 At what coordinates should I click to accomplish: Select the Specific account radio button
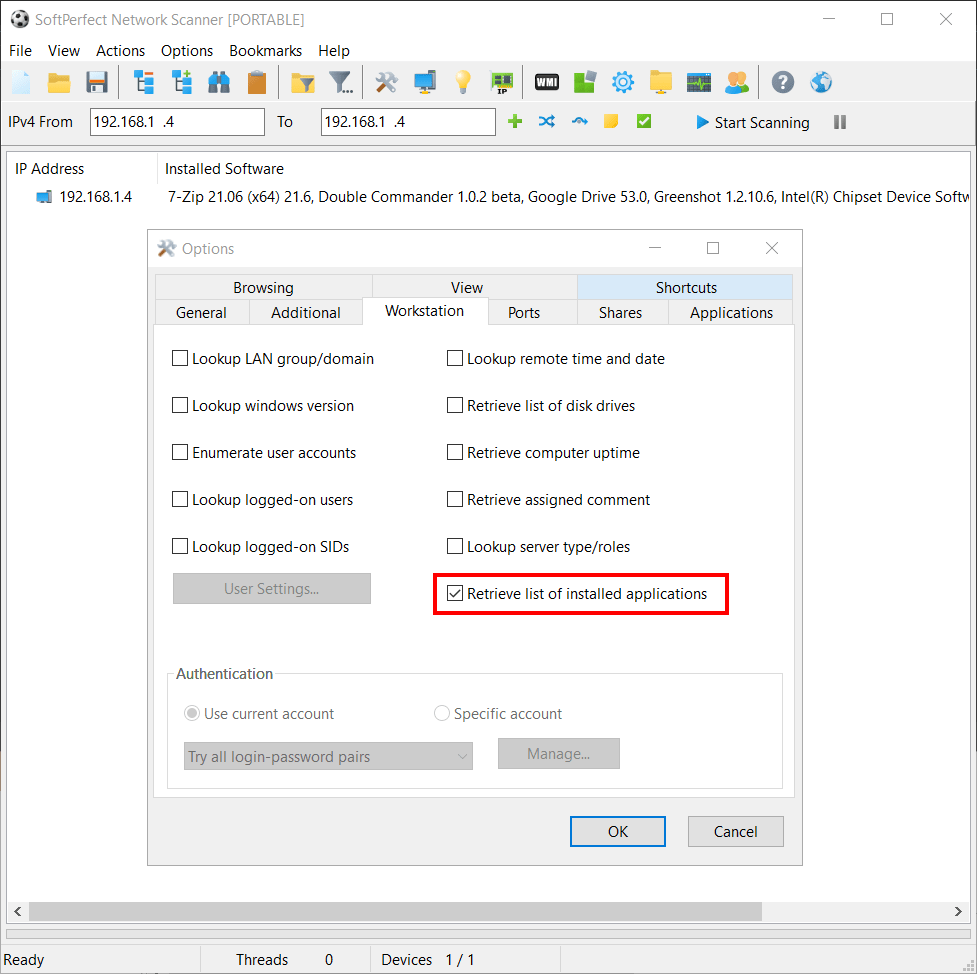point(442,714)
